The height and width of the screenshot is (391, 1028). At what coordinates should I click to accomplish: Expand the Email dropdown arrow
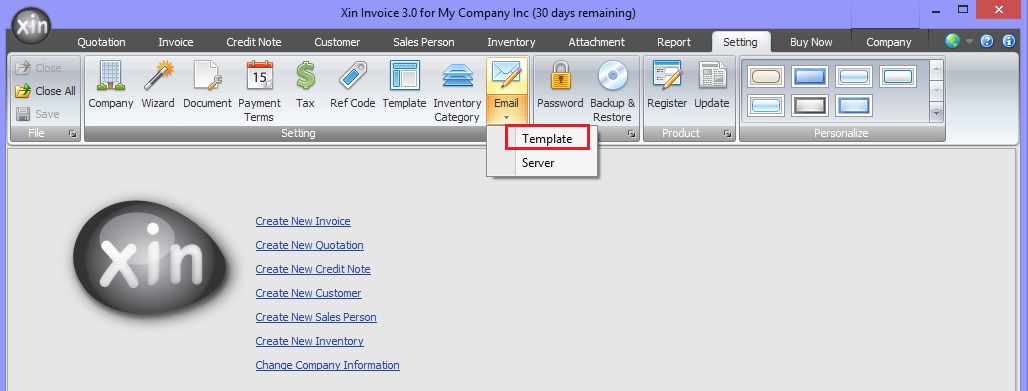pyautogui.click(x=506, y=117)
